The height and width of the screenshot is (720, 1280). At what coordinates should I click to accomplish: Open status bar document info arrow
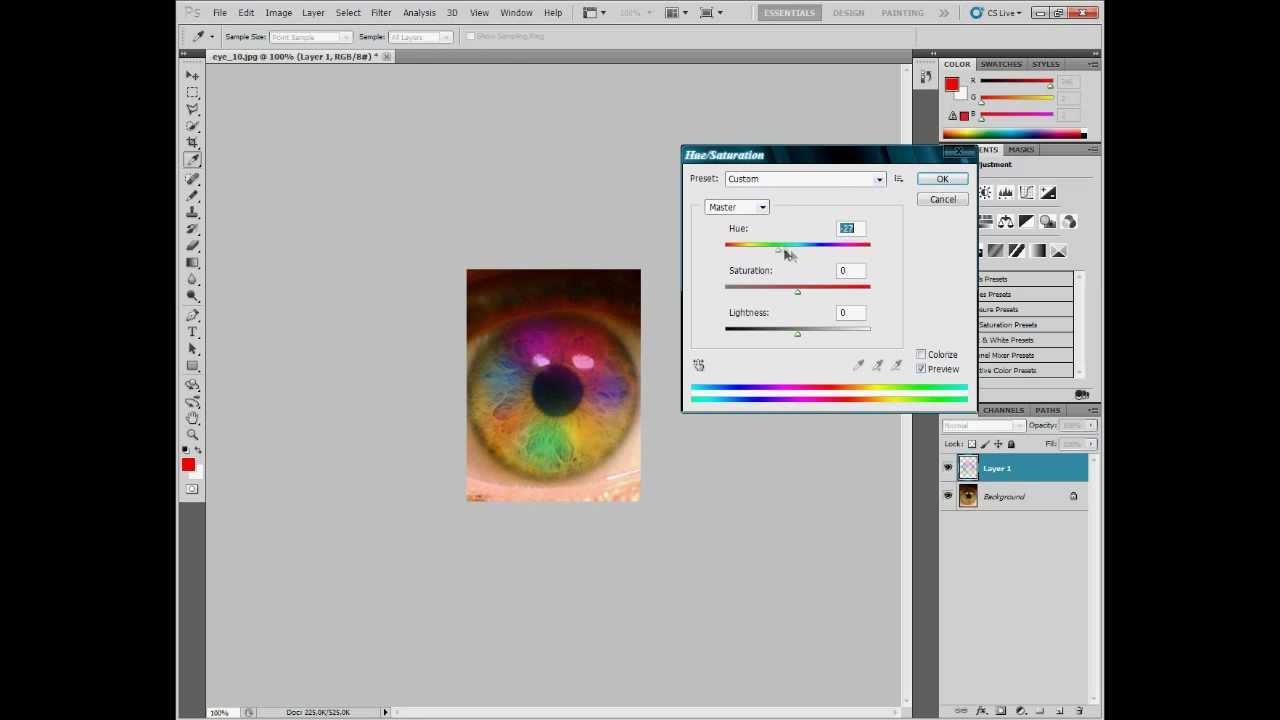(385, 712)
